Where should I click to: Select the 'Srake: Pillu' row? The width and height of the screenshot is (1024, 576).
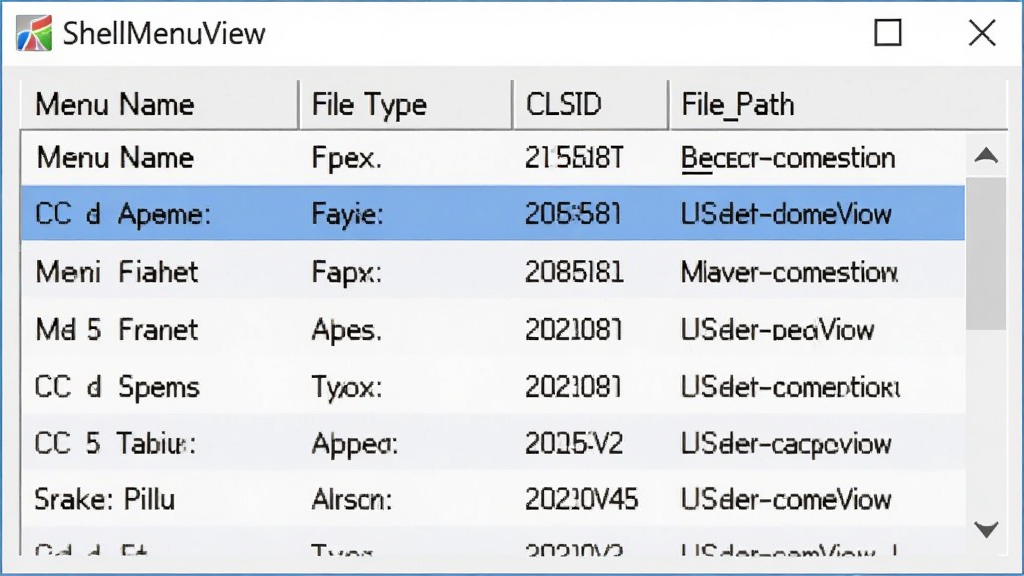coord(493,500)
